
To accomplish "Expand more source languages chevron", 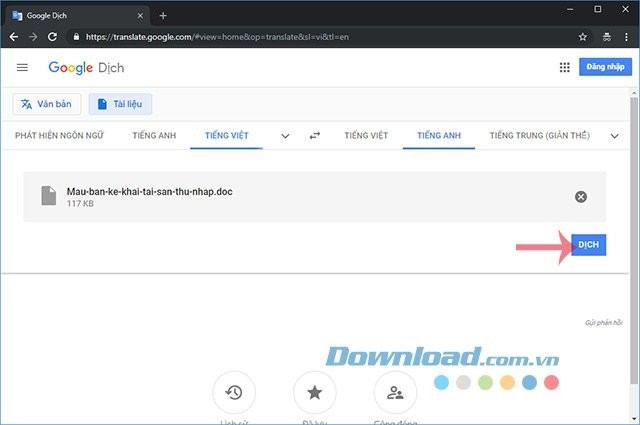I will click(285, 136).
